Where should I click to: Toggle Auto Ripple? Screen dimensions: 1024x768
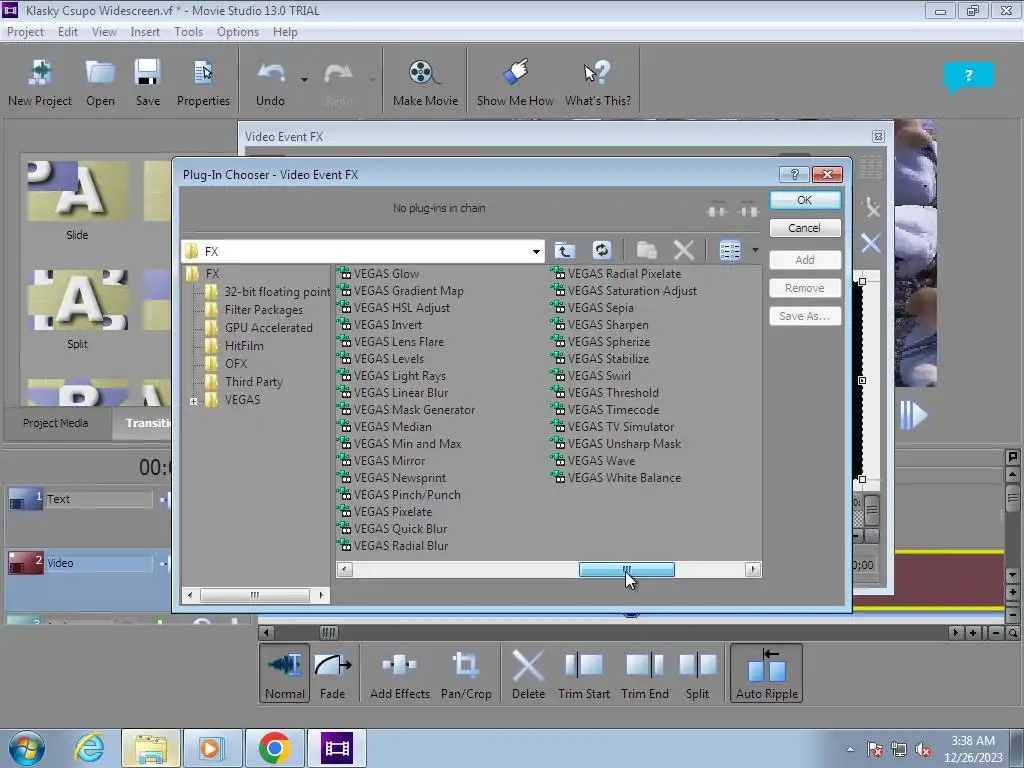(x=767, y=673)
